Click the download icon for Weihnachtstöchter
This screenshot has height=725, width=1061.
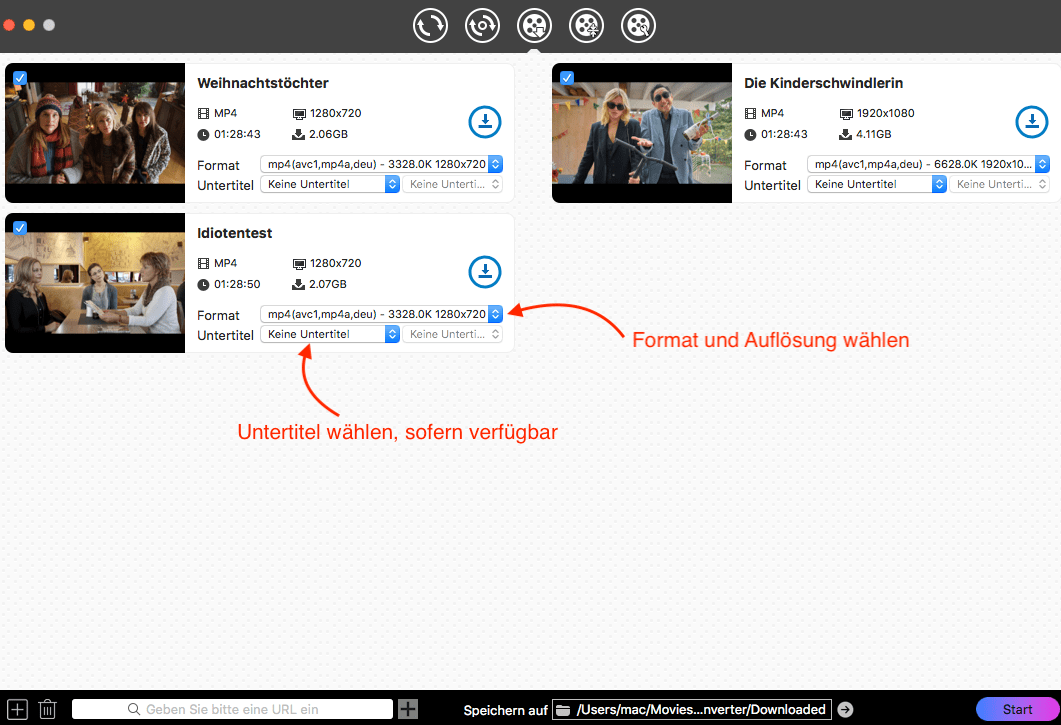[485, 121]
